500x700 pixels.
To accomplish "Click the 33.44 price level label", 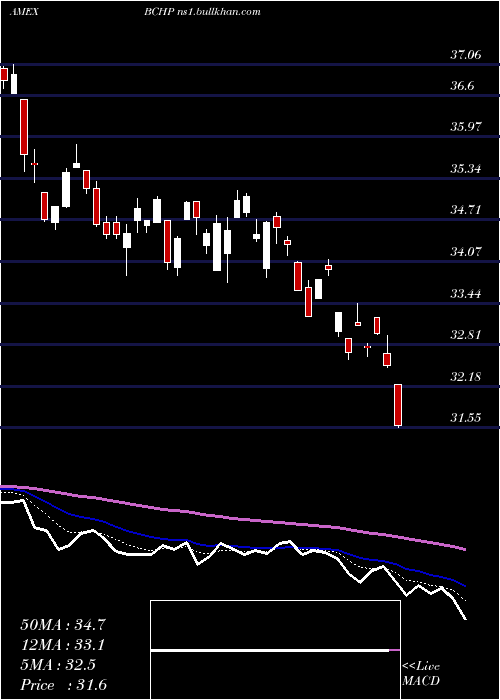I will (466, 294).
